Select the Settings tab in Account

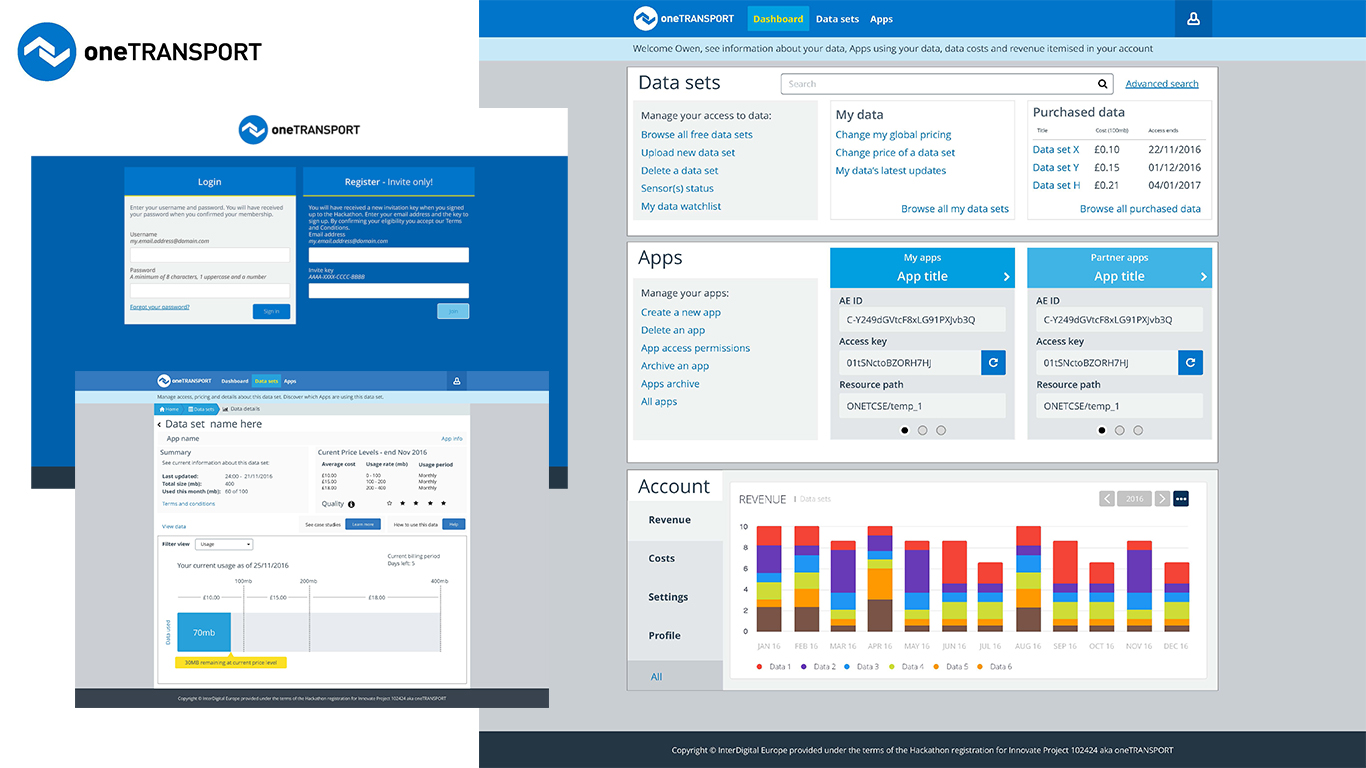pyautogui.click(x=675, y=597)
